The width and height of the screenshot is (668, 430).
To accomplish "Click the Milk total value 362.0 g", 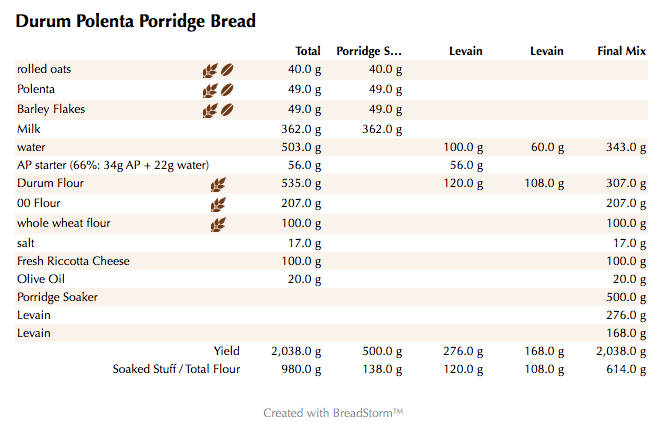I will (x=301, y=128).
